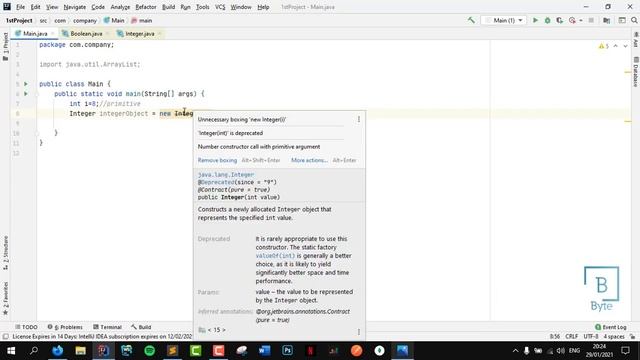Screen dimensions: 640x360
Task: Click the Build Project hammer icon
Action: pos(471,20)
